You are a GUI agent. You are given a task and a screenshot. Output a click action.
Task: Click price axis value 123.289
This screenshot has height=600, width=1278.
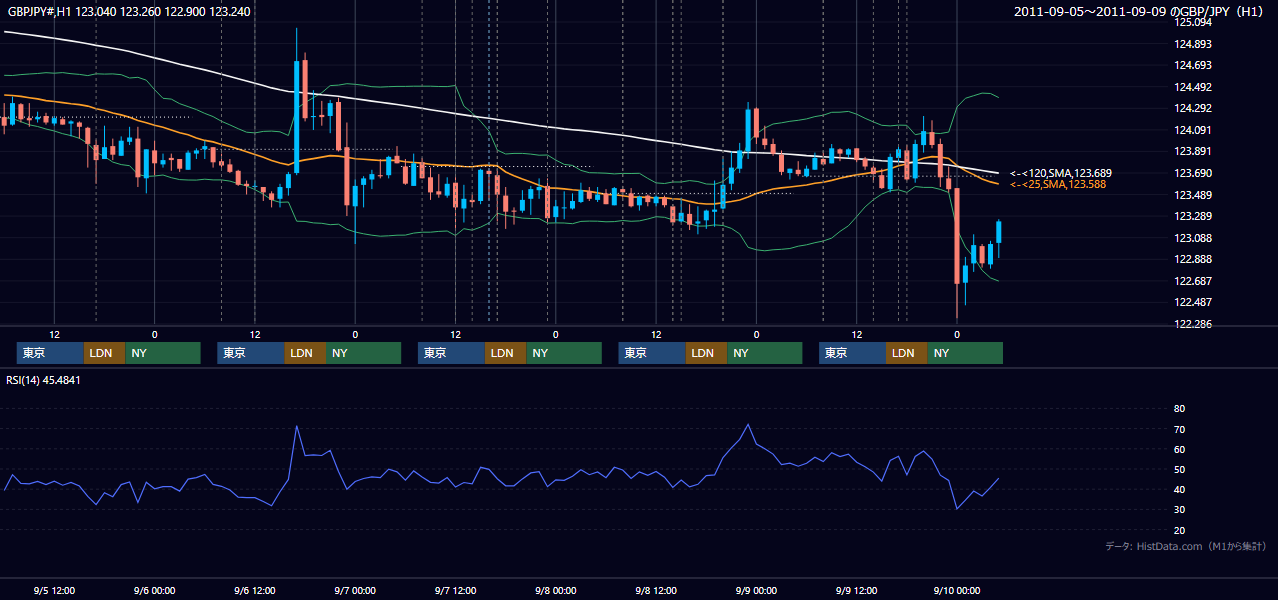[1192, 216]
